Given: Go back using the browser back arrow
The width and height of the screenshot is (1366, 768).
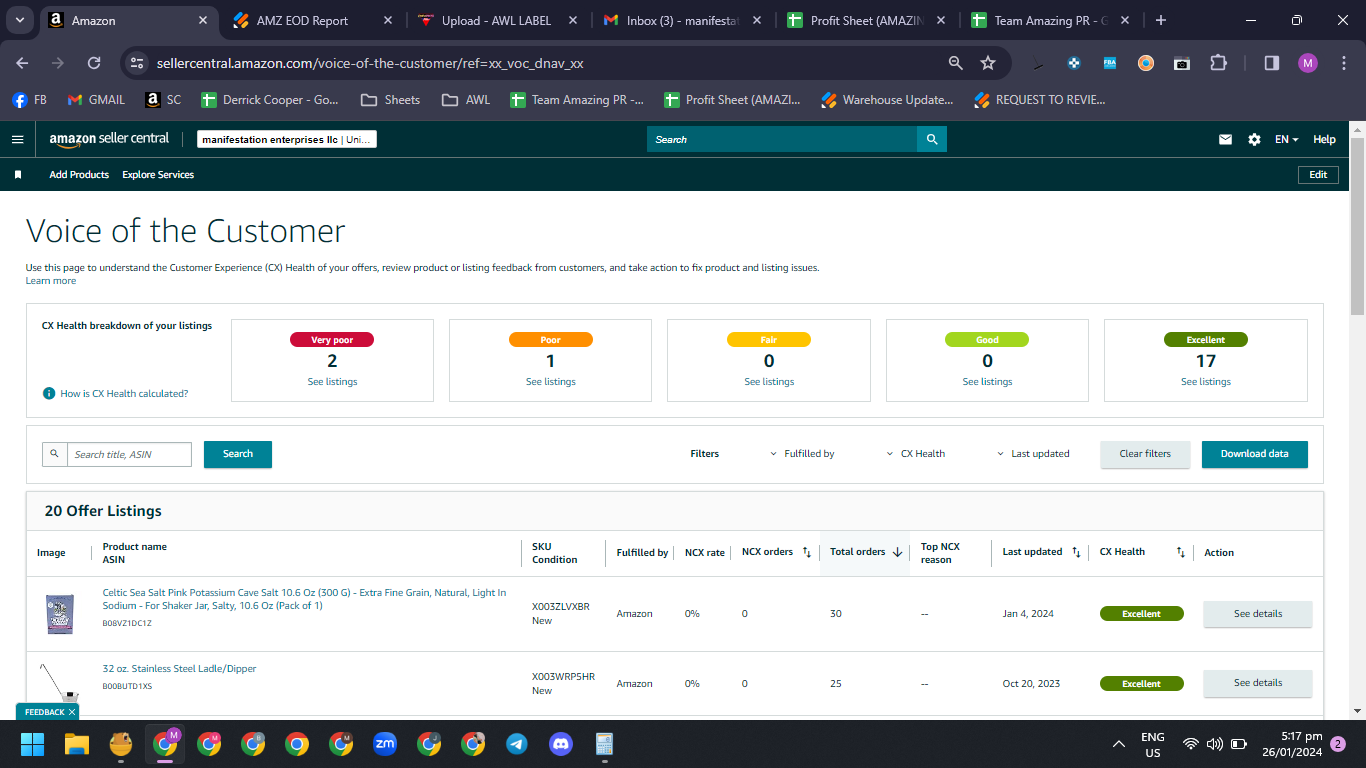Looking at the screenshot, I should click(22, 63).
